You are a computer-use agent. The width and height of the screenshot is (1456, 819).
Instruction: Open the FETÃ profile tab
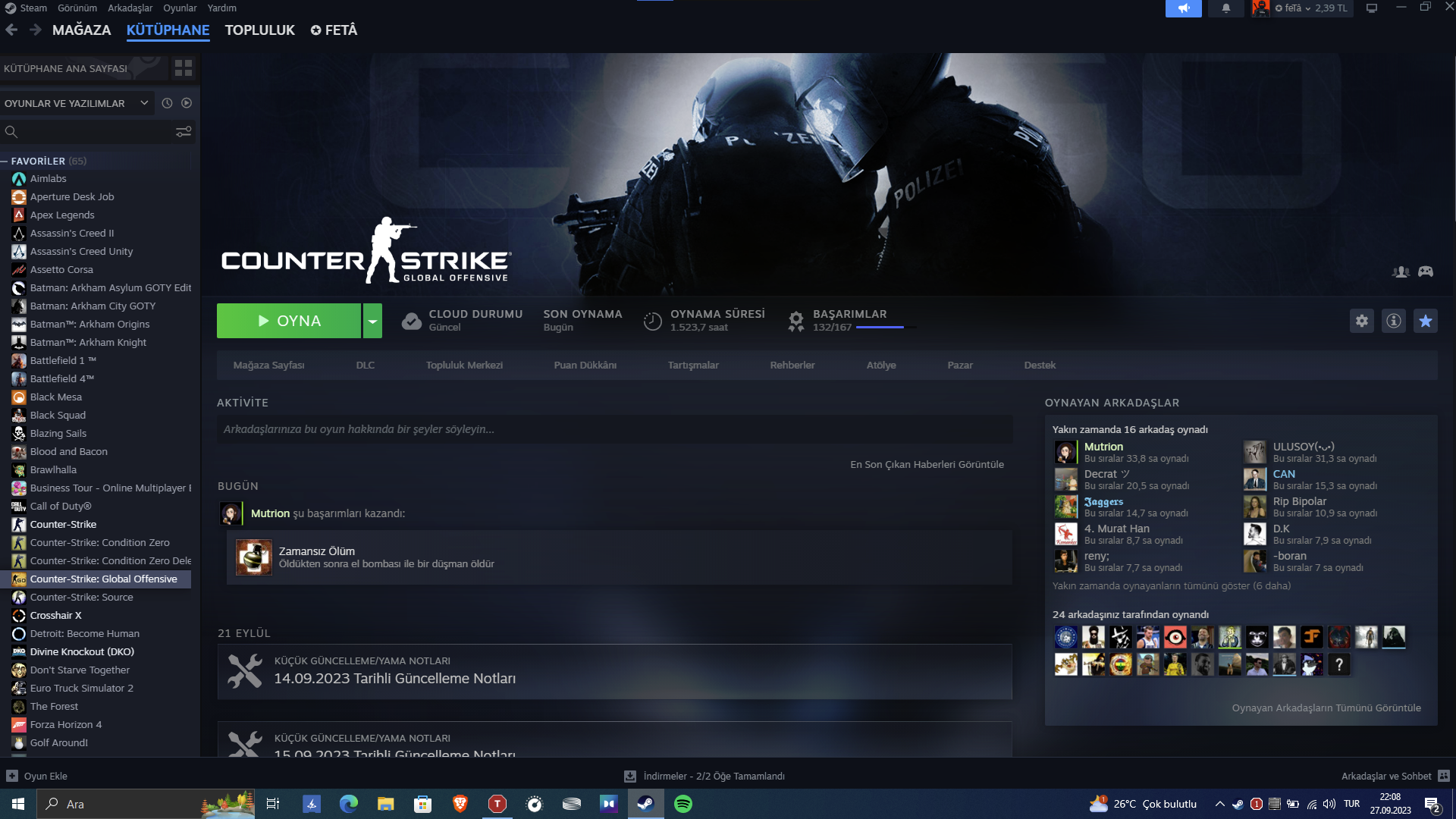coord(334,30)
